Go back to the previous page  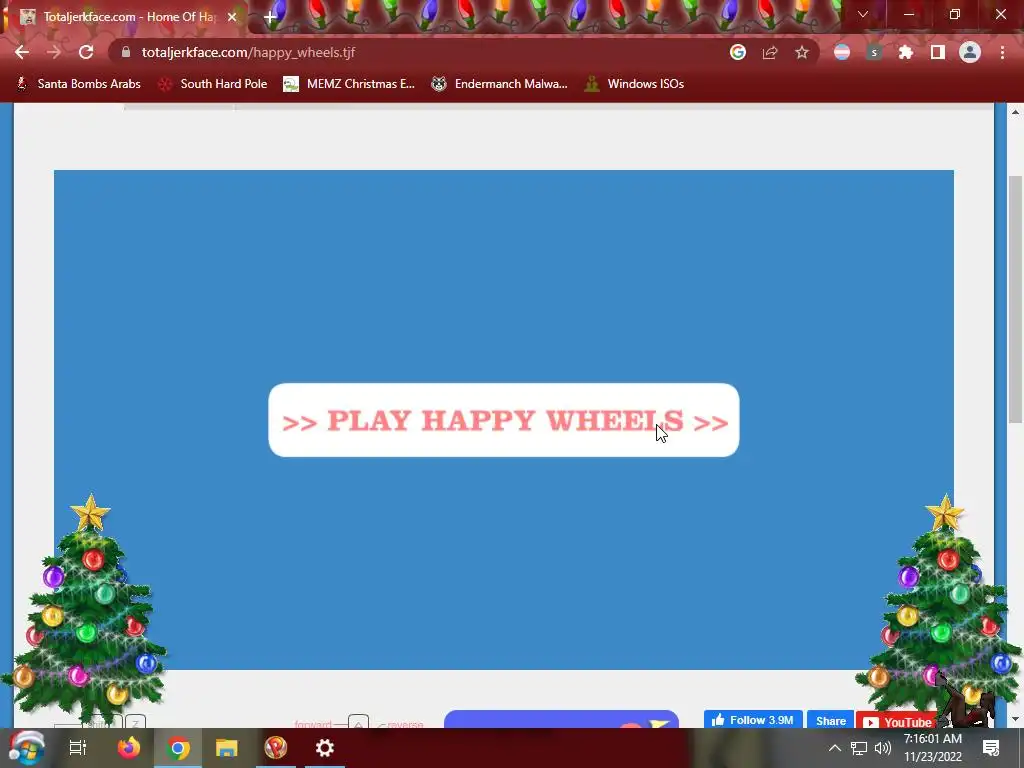[22, 52]
